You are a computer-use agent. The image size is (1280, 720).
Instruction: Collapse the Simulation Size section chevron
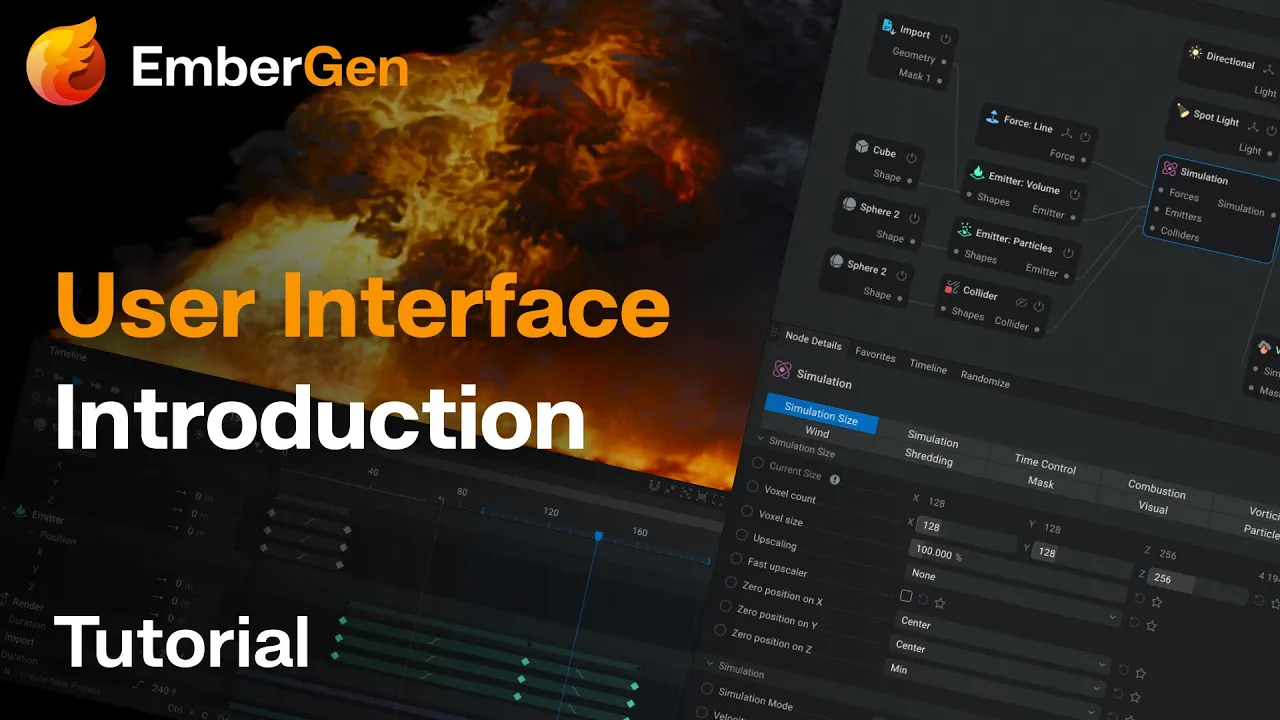[x=760, y=438]
